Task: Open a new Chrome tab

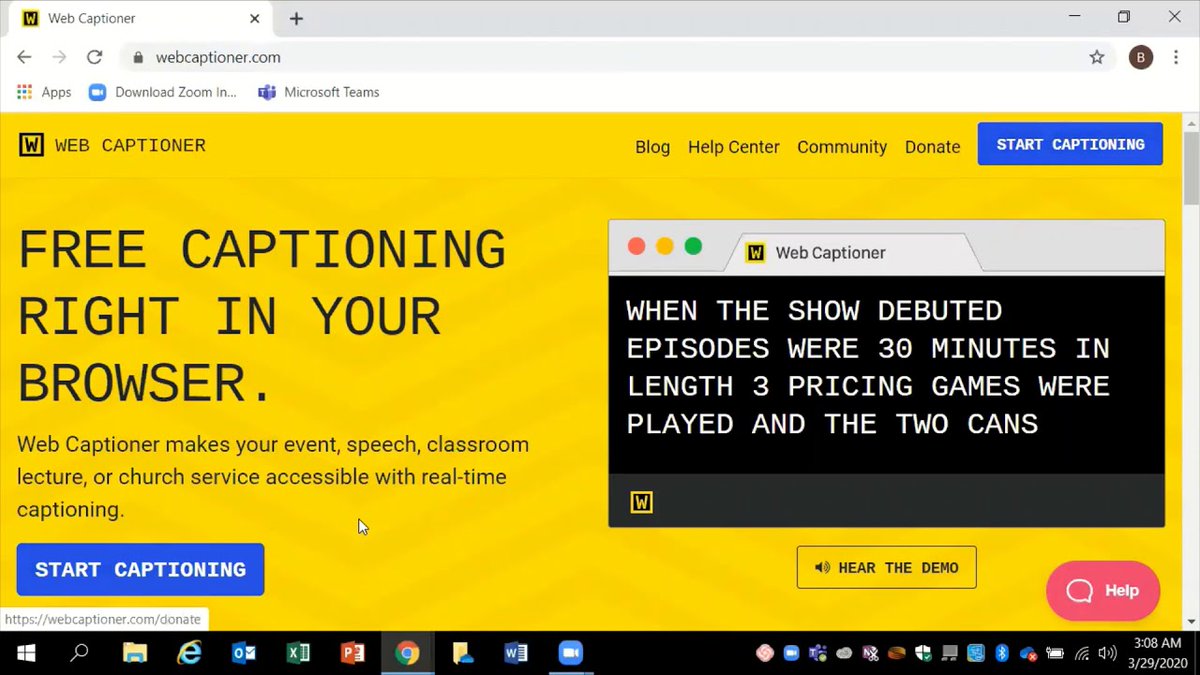Action: point(296,18)
